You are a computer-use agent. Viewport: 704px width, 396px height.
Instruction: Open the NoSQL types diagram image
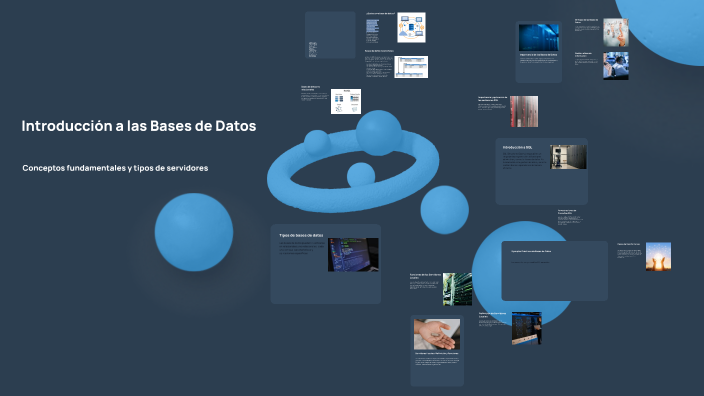point(346,101)
